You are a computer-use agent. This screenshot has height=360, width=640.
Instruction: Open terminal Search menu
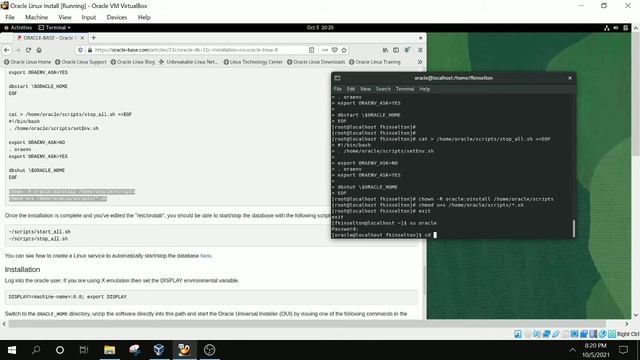tap(383, 89)
